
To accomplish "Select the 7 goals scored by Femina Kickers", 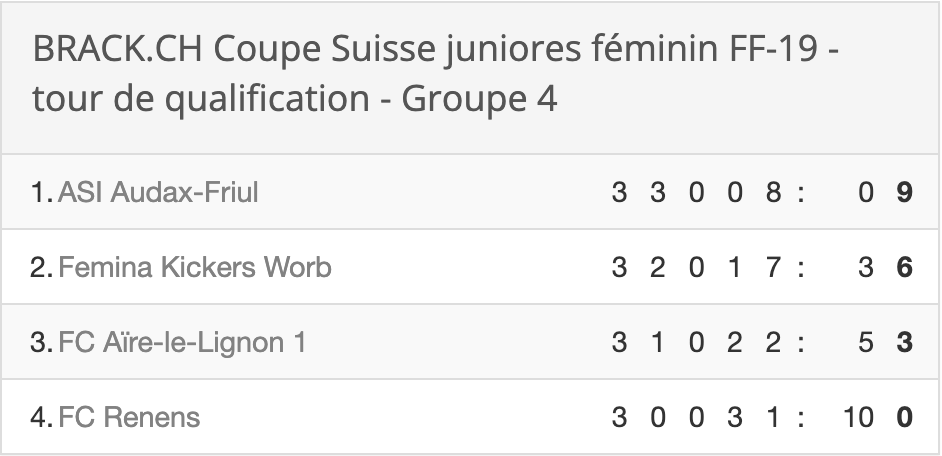I will 773,267.
